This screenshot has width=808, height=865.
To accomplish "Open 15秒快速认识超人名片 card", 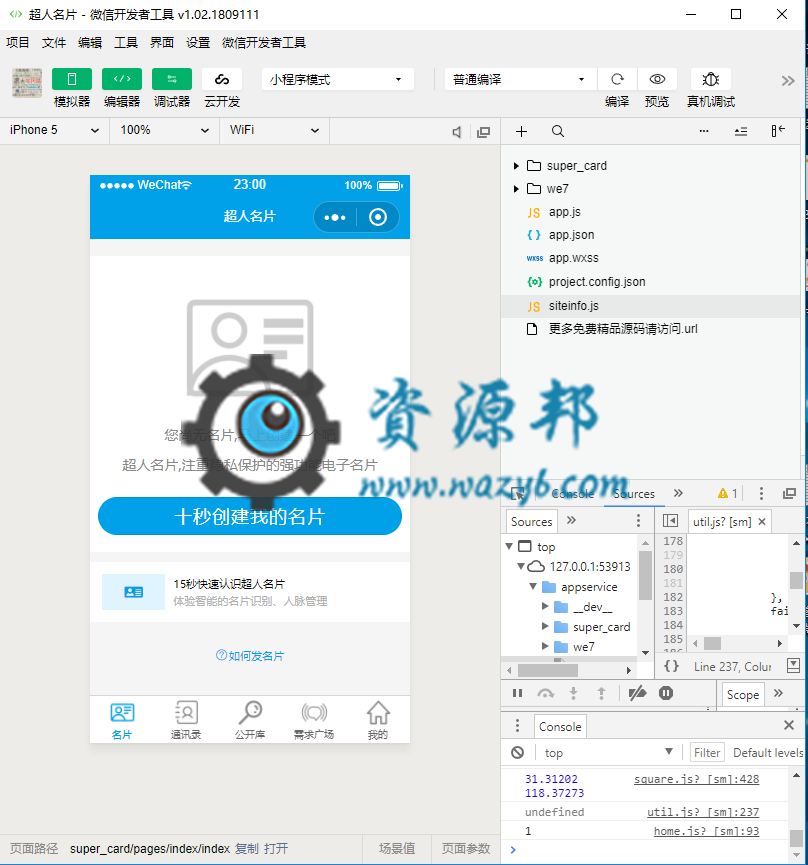I will point(250,592).
